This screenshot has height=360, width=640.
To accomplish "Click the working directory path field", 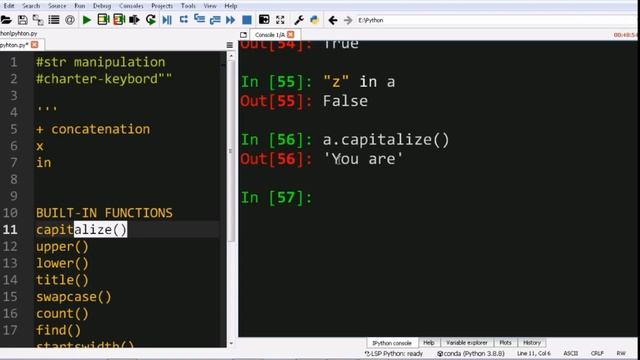I will coord(496,20).
